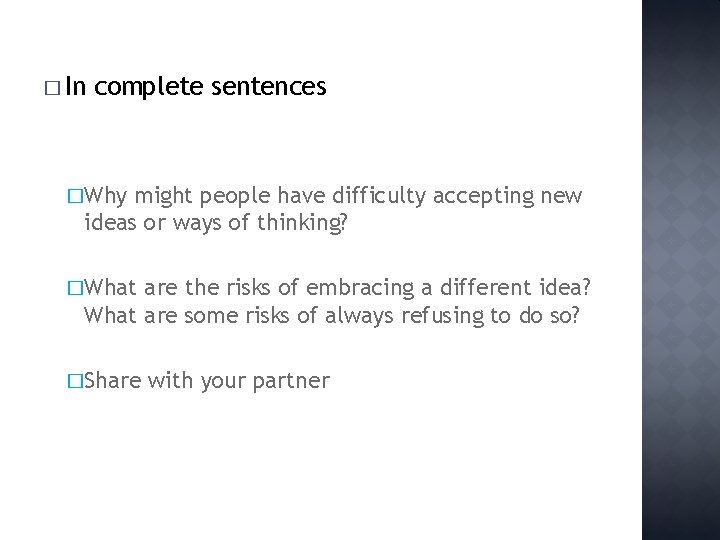Click the text 'Share with your partner'
Image resolution: width=720 pixels, height=540 pixels.
(207, 381)
